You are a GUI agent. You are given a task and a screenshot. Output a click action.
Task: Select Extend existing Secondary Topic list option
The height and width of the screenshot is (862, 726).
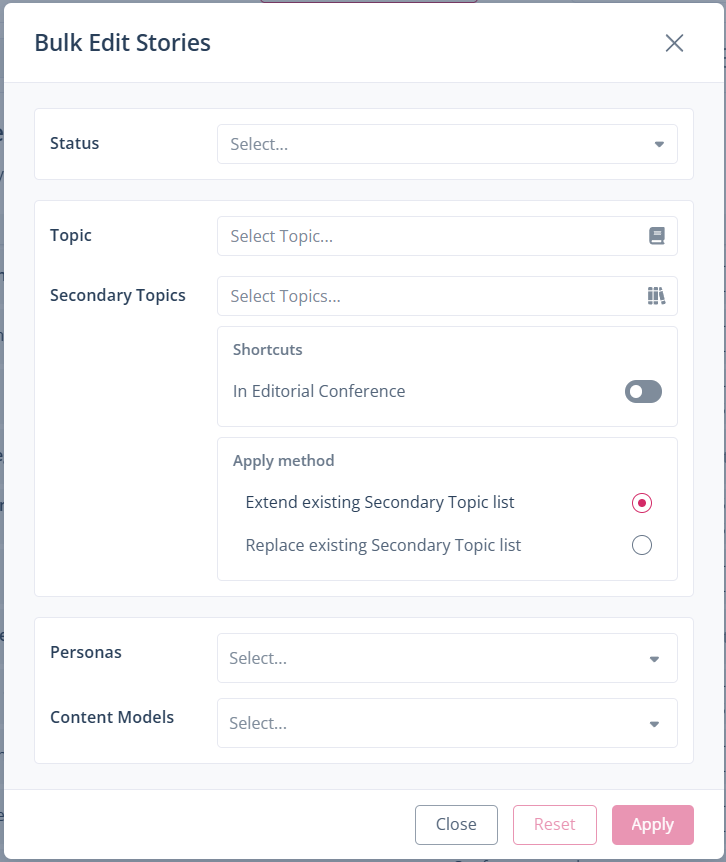click(642, 503)
